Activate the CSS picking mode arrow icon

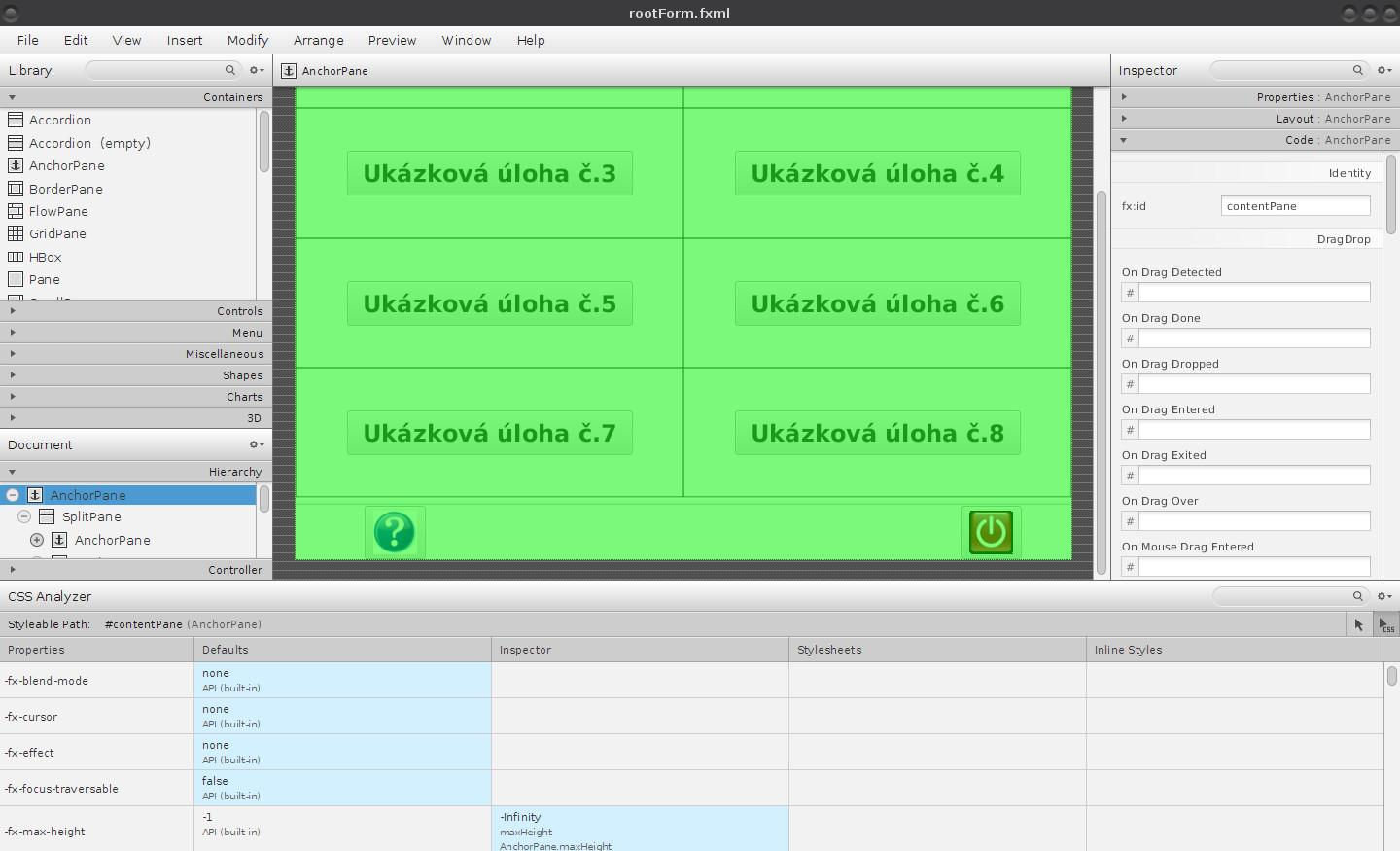[x=1386, y=624]
